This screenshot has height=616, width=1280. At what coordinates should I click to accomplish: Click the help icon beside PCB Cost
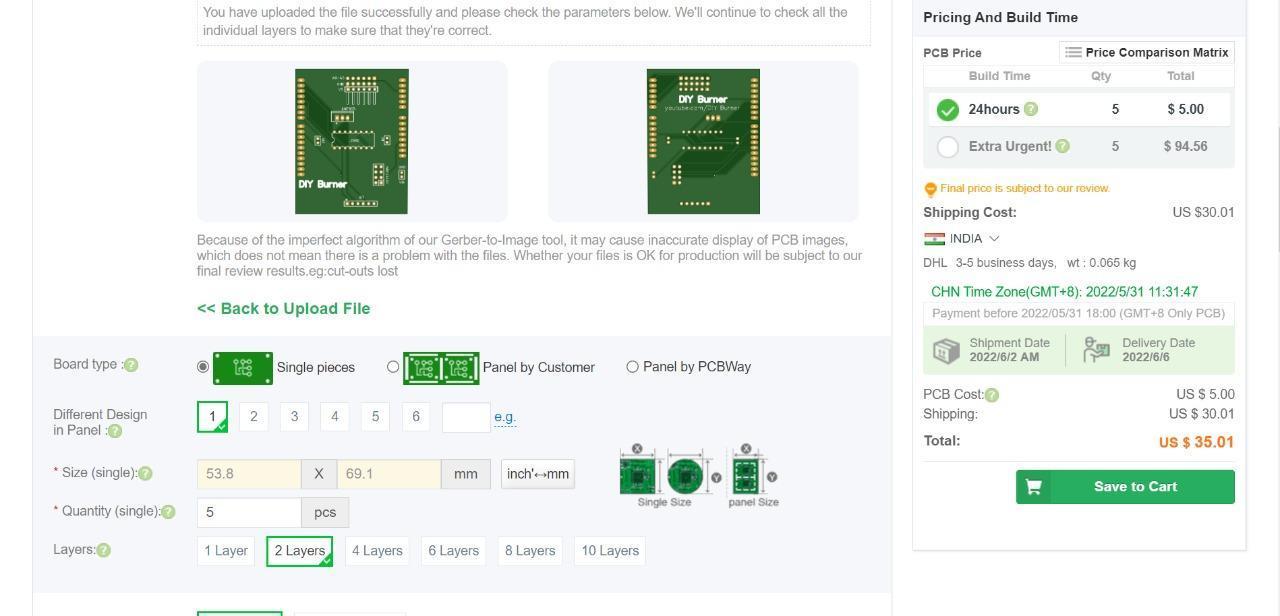[990, 394]
